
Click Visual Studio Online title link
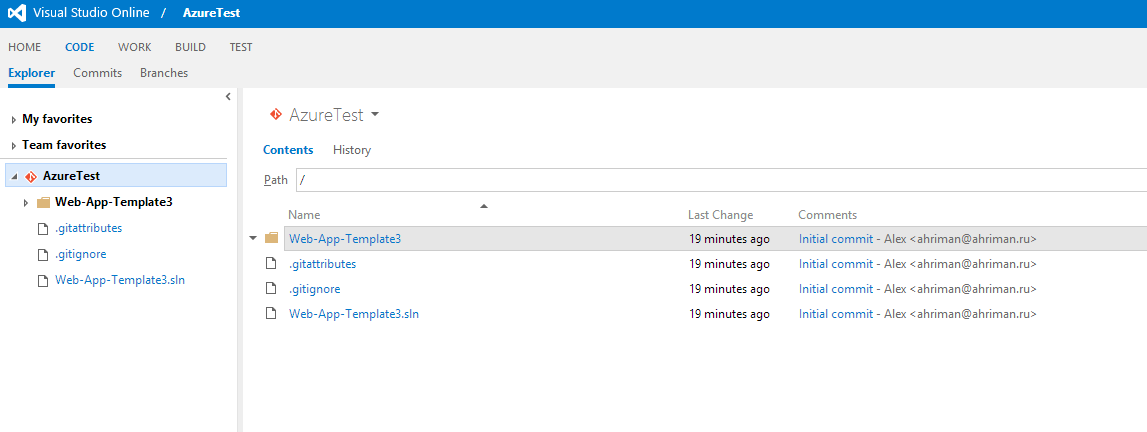(x=91, y=13)
